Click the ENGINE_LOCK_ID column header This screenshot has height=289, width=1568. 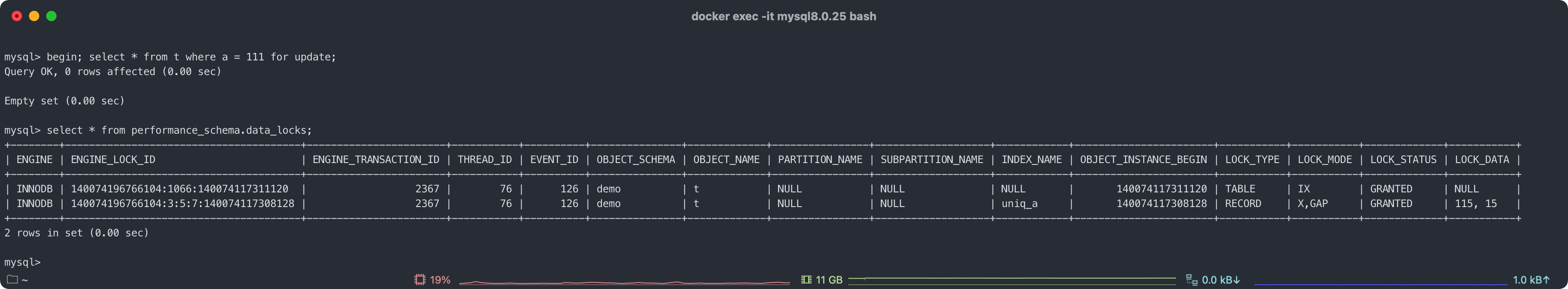[113, 160]
